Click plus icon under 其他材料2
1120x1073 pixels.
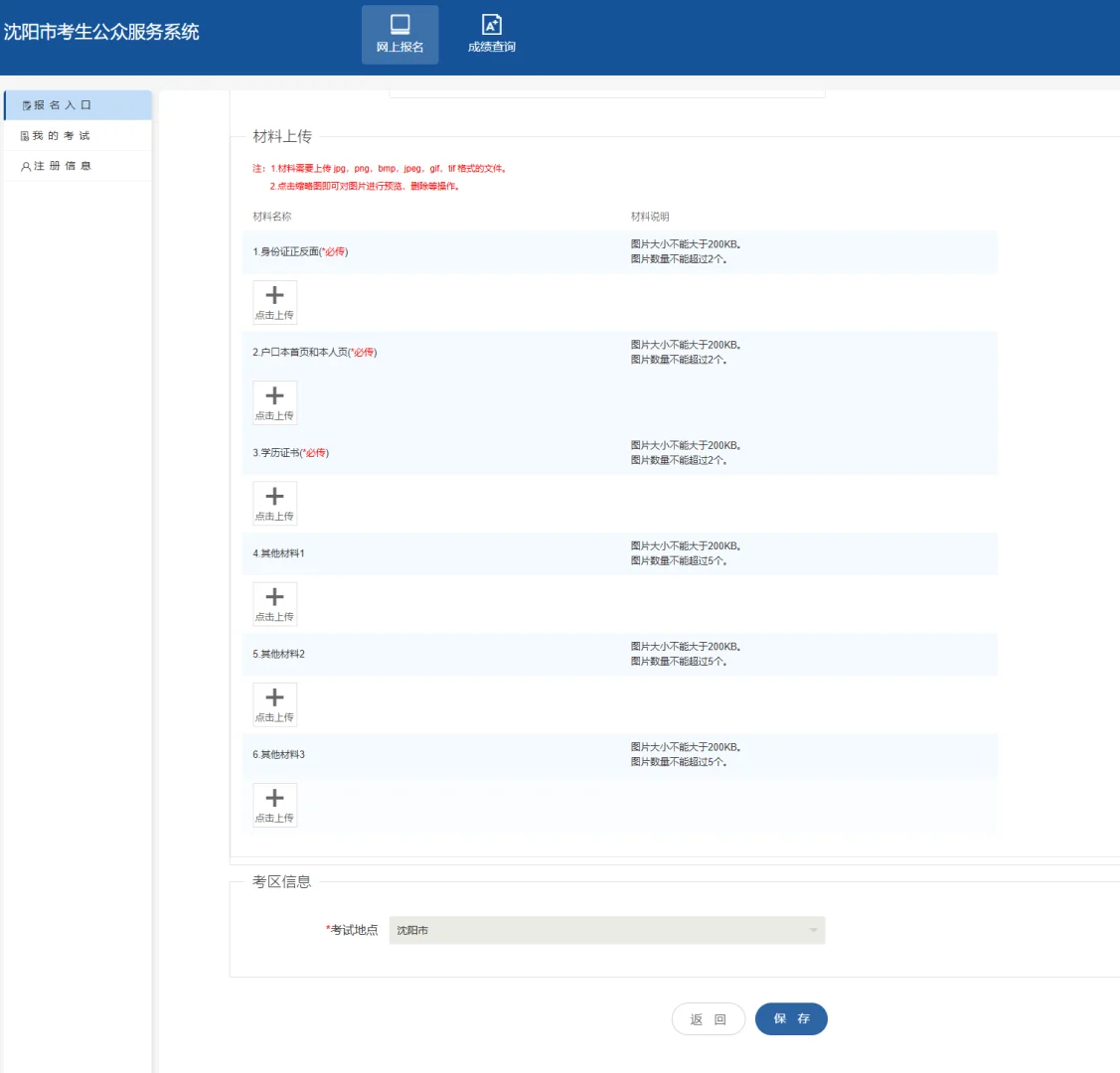(274, 697)
